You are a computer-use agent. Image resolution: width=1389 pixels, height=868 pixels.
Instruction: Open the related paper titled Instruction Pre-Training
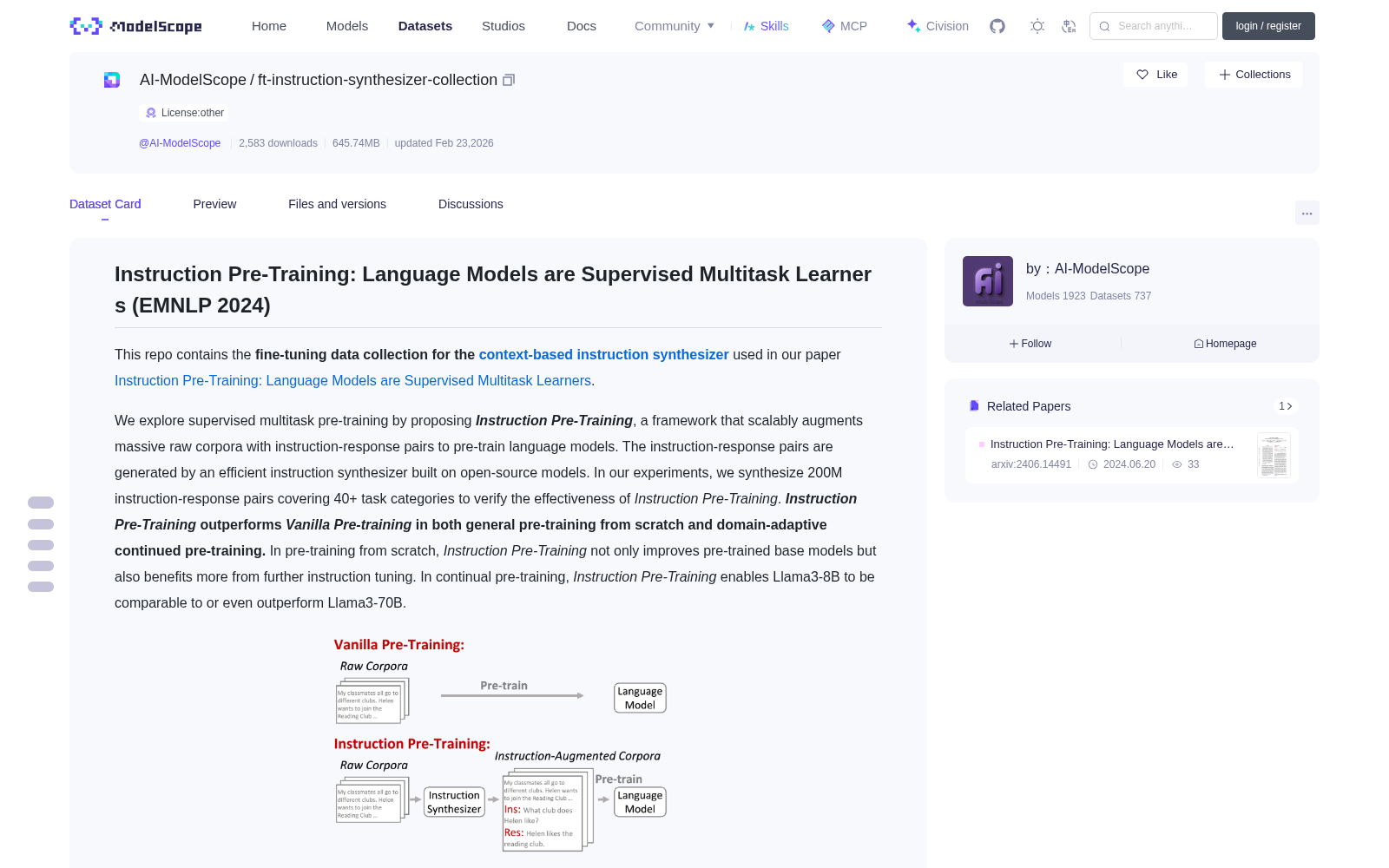point(1112,444)
